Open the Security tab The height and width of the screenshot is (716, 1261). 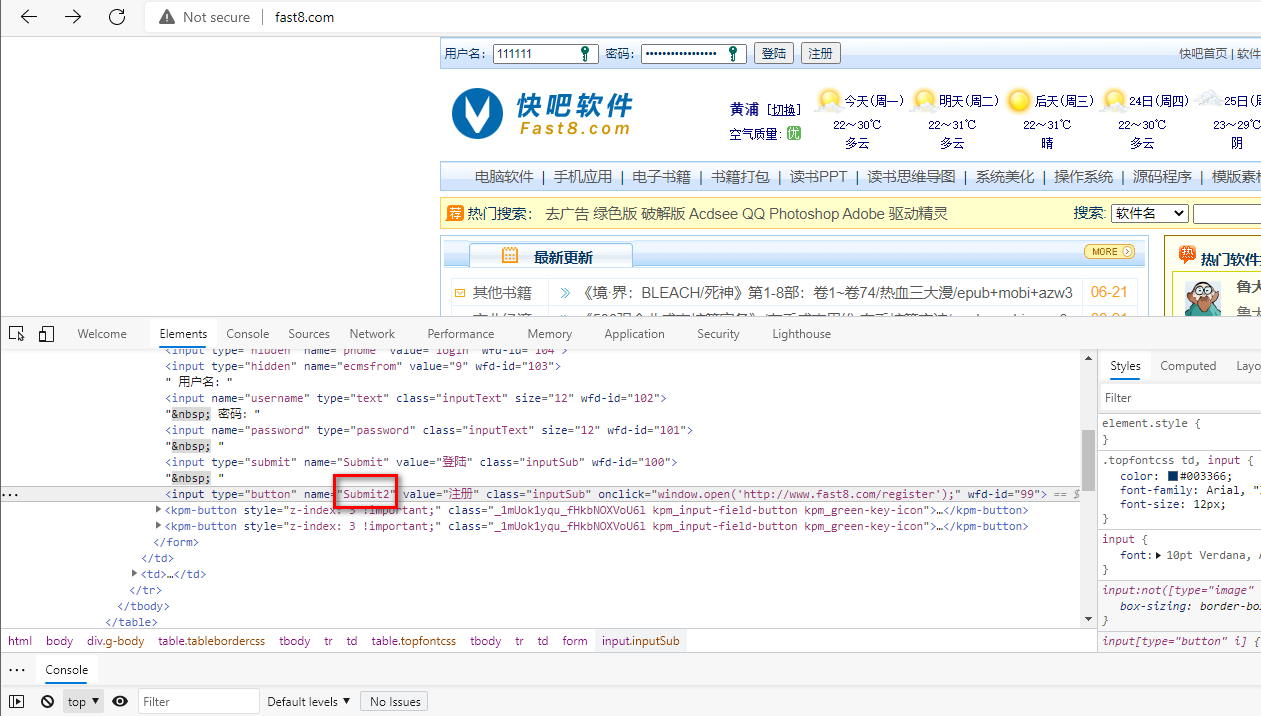click(x=718, y=334)
